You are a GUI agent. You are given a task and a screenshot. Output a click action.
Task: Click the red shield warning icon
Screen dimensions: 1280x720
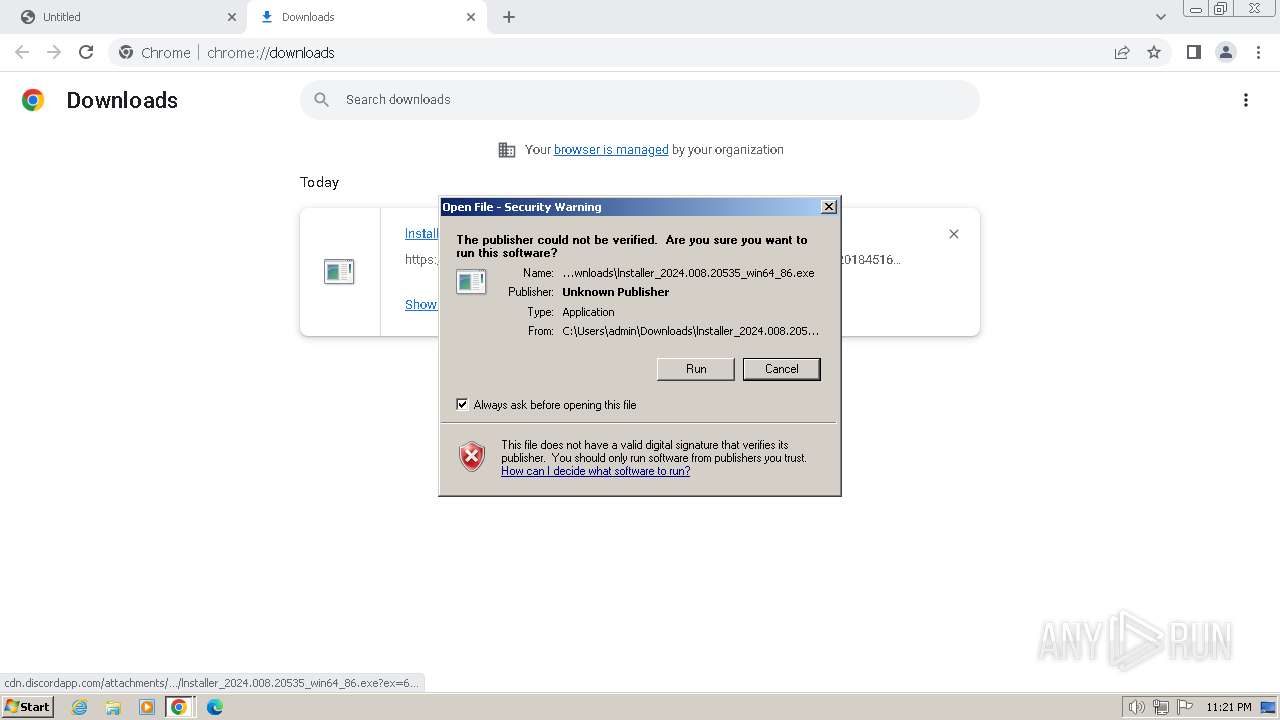click(472, 457)
